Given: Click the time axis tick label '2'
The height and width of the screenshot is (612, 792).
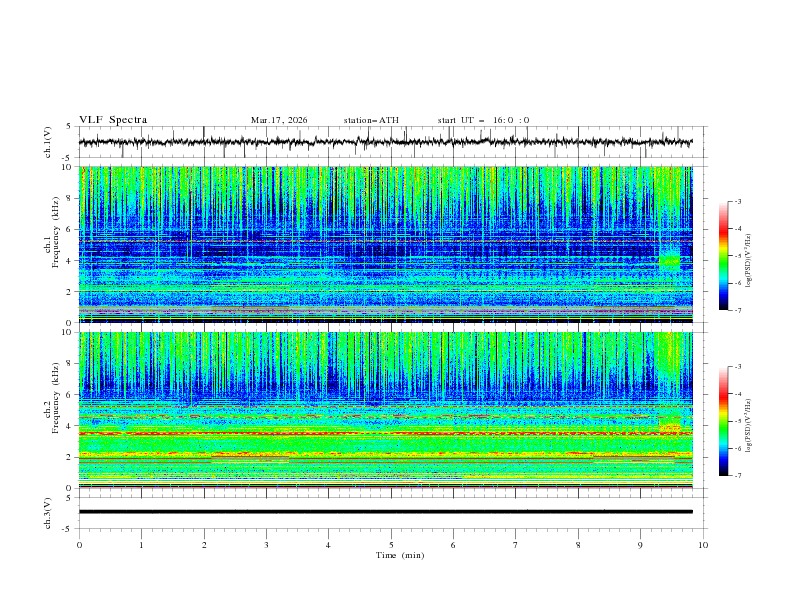Looking at the screenshot, I should pos(204,545).
